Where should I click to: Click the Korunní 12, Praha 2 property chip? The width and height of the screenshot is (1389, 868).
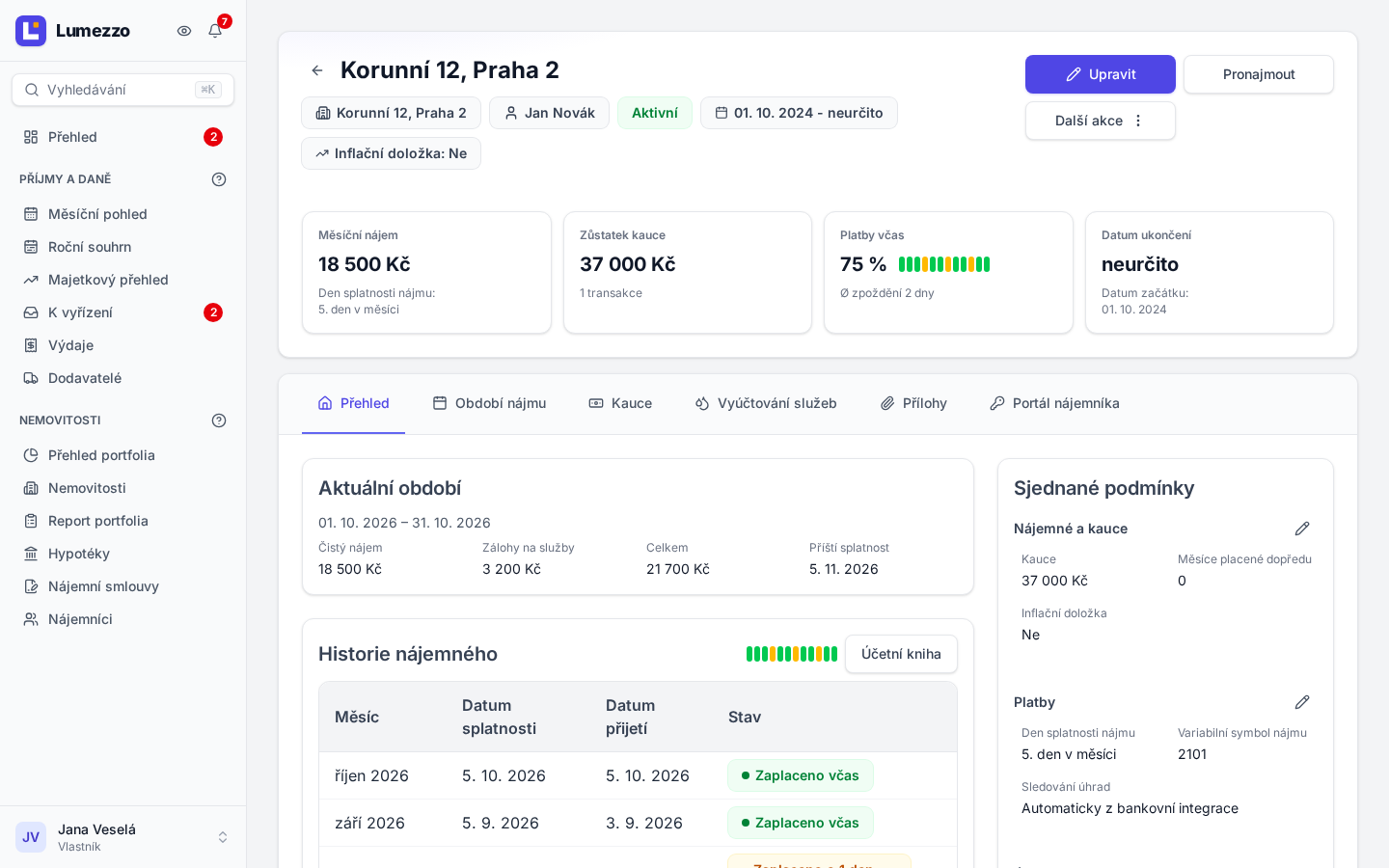coord(391,113)
